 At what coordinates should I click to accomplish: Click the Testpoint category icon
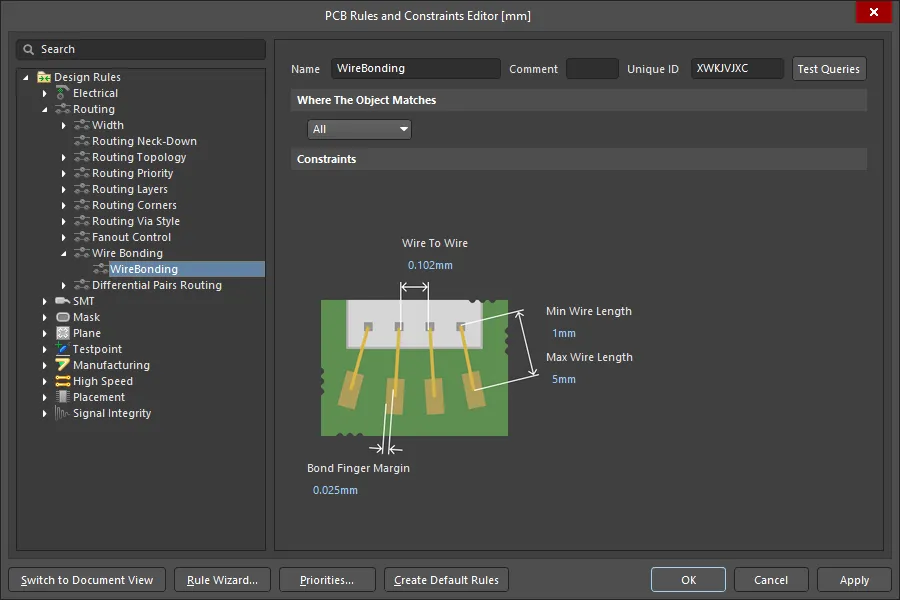(x=63, y=349)
